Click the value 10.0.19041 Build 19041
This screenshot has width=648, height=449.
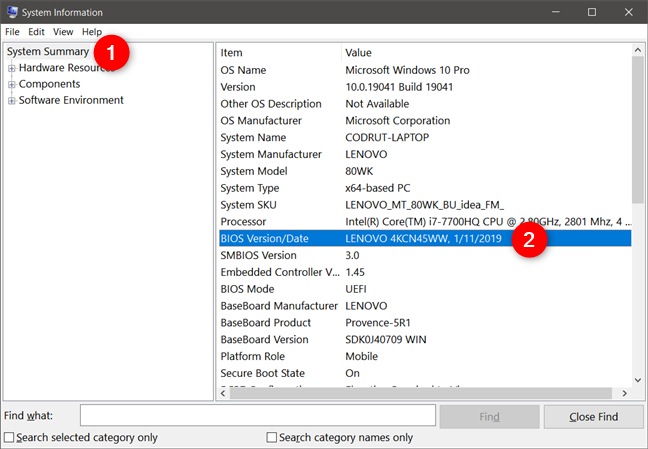pyautogui.click(x=399, y=87)
